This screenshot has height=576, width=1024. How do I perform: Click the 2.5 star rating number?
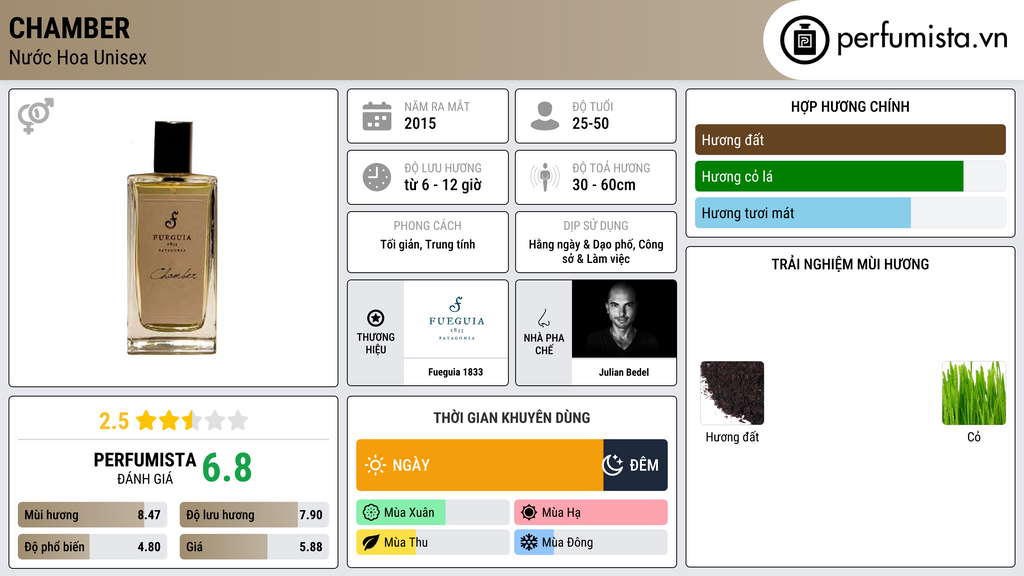114,421
